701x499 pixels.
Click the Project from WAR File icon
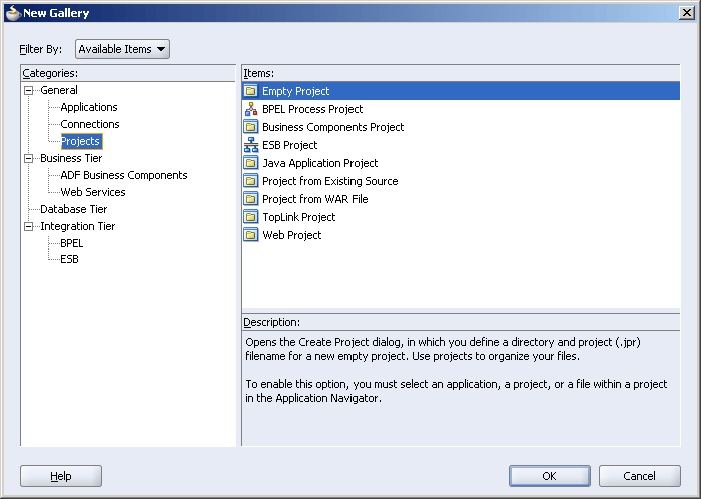[x=251, y=199]
